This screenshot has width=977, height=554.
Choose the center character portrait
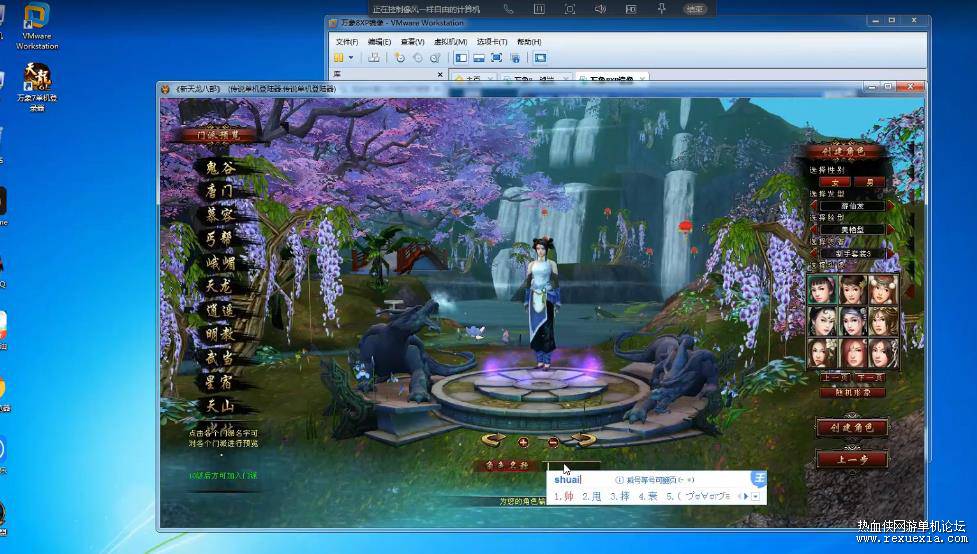[x=853, y=322]
